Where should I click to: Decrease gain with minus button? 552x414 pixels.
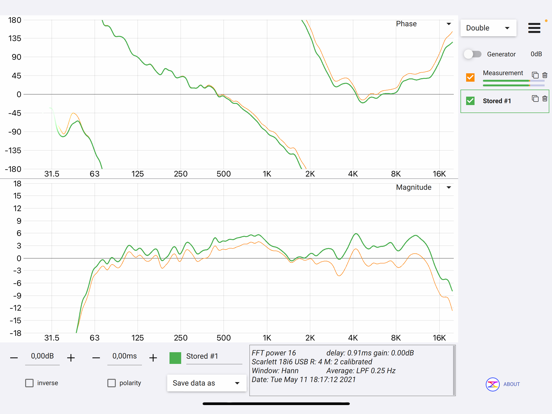point(14,358)
